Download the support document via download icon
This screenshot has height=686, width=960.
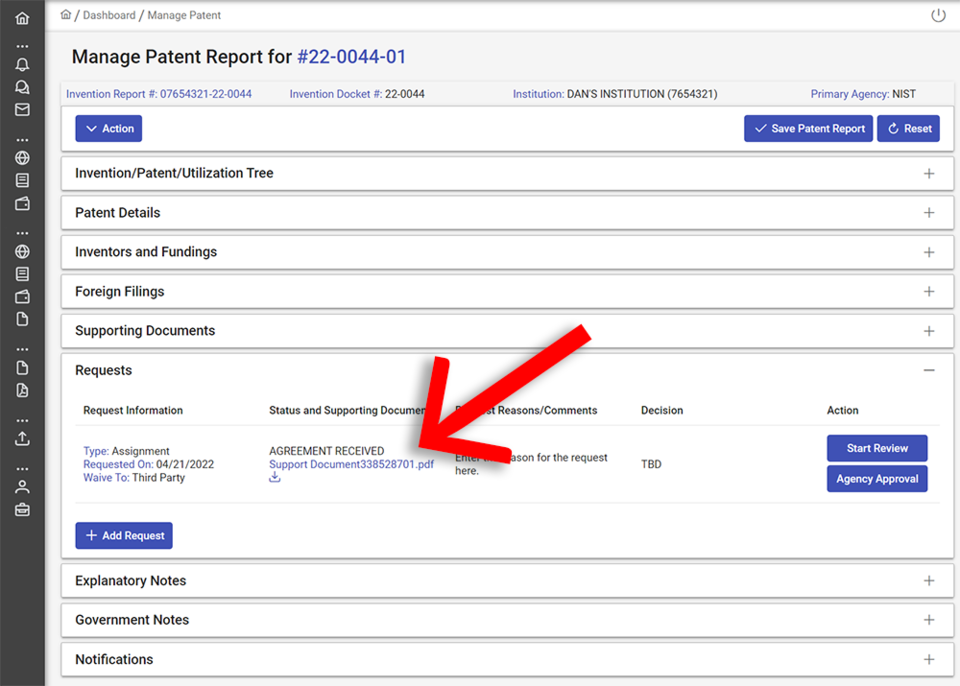click(274, 478)
